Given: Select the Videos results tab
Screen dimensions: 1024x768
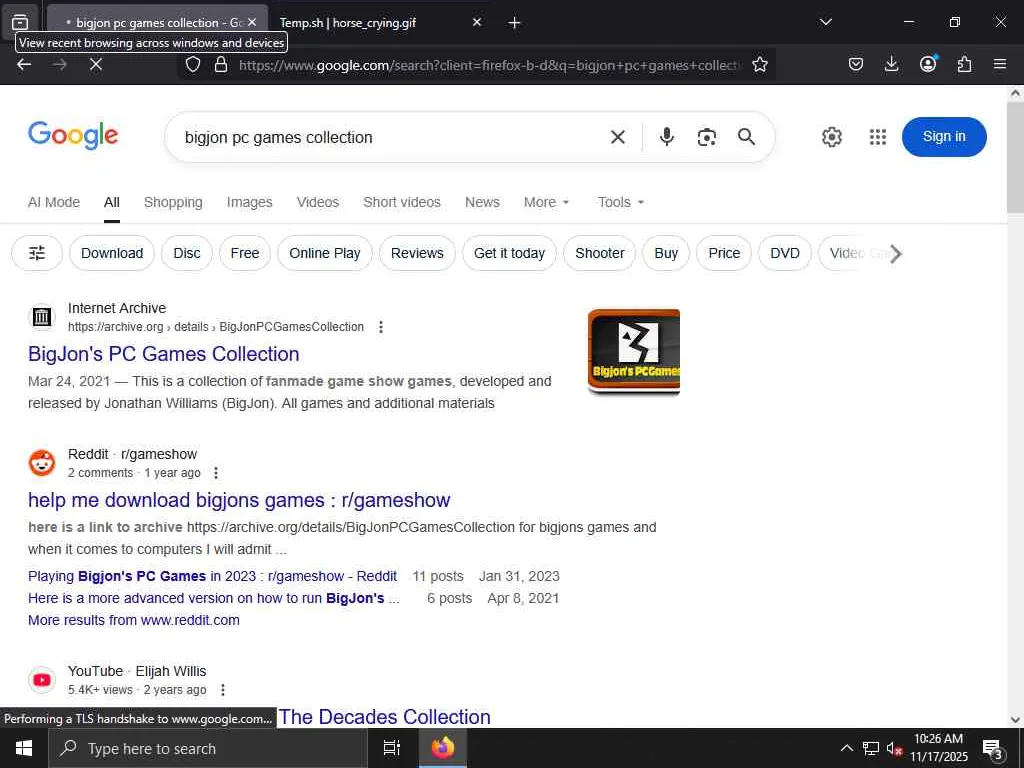Looking at the screenshot, I should point(318,202).
